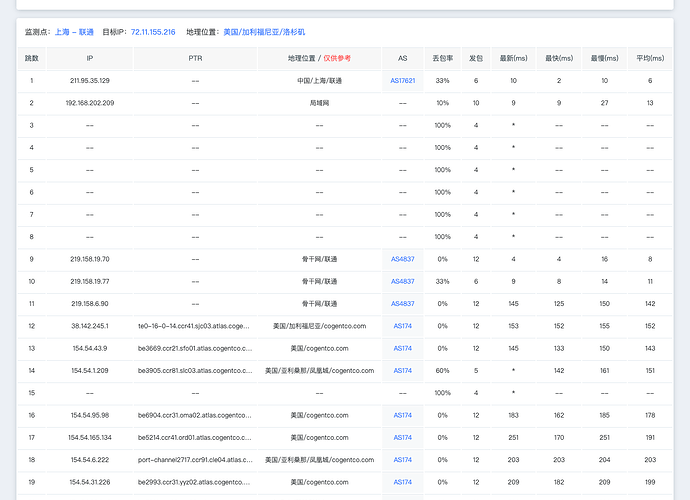Click PTR be2993.ccr31.yyz02 entry
Viewport: 690px width, 500px height.
click(194, 482)
